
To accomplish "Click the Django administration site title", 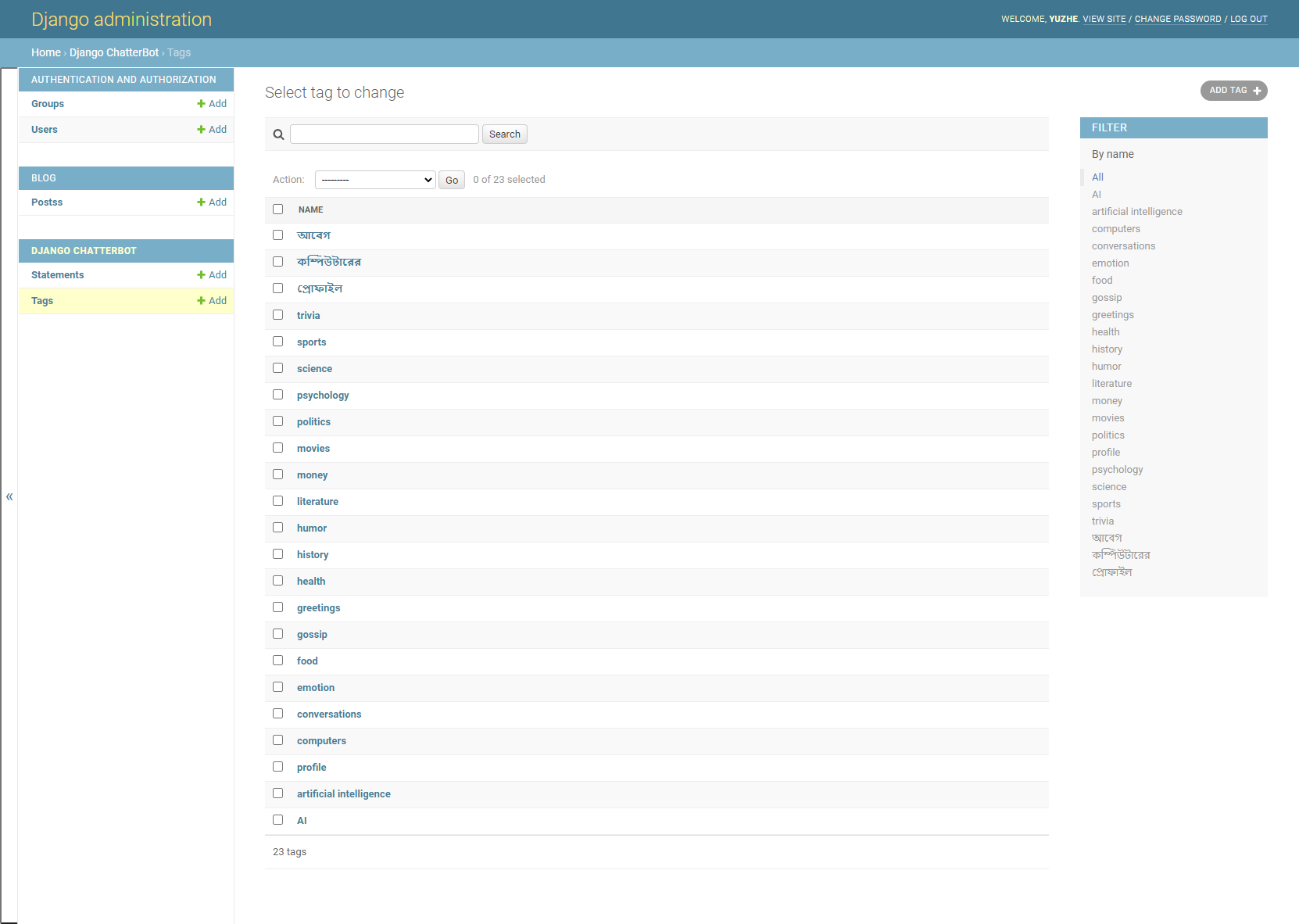I will pyautogui.click(x=121, y=20).
